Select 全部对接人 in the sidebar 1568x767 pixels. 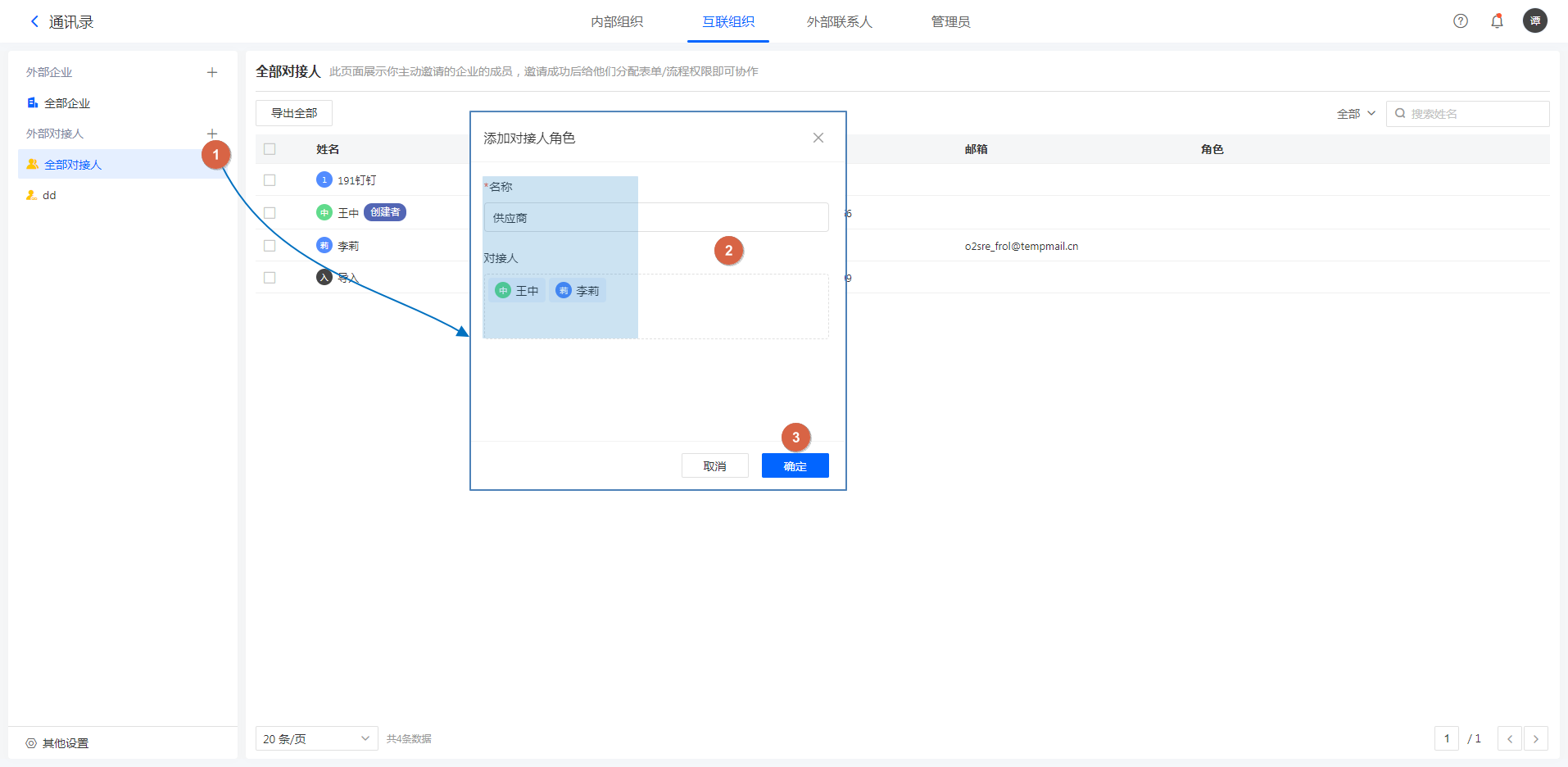tap(123, 164)
